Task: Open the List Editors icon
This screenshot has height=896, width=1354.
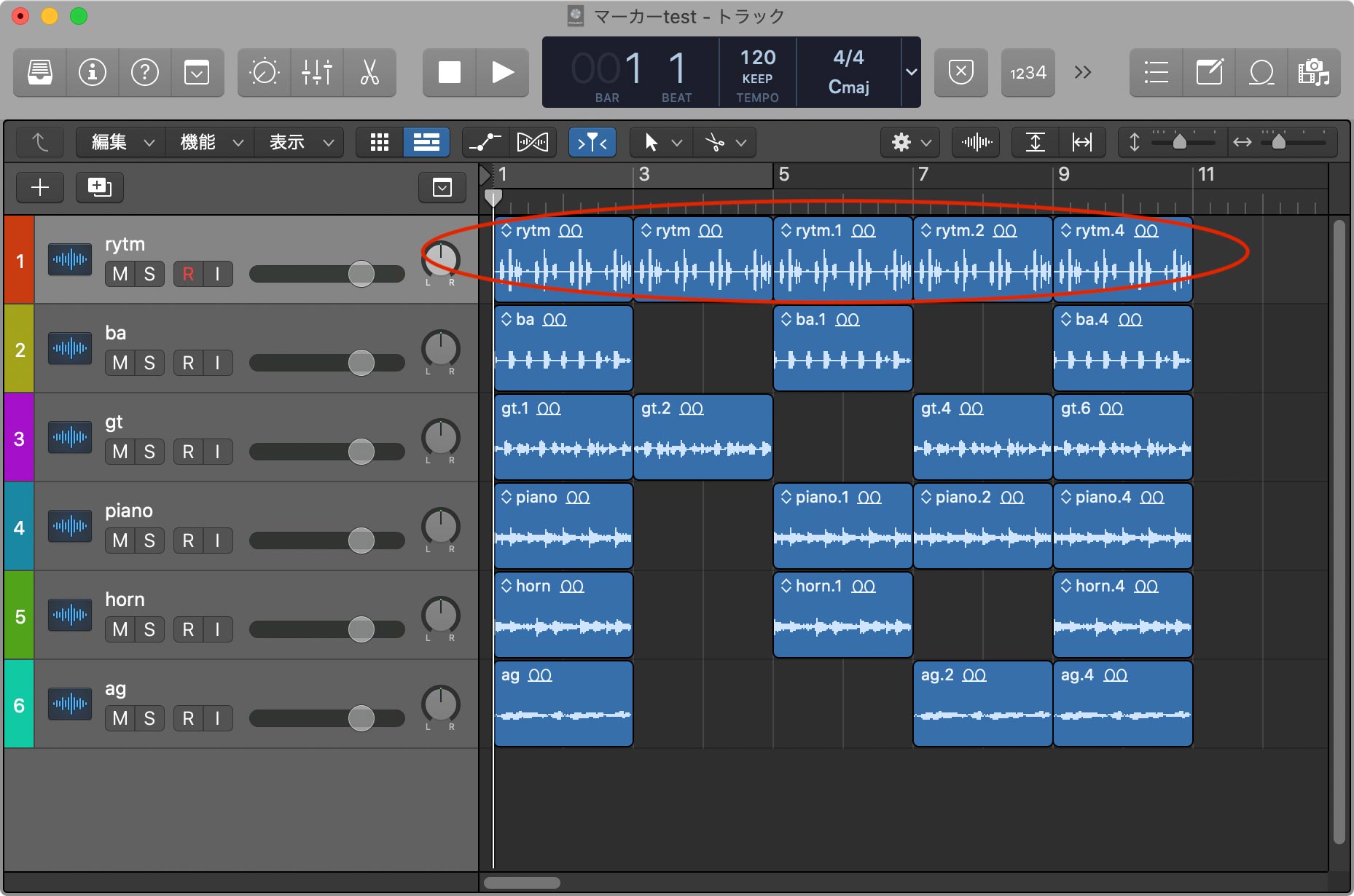Action: (1157, 73)
